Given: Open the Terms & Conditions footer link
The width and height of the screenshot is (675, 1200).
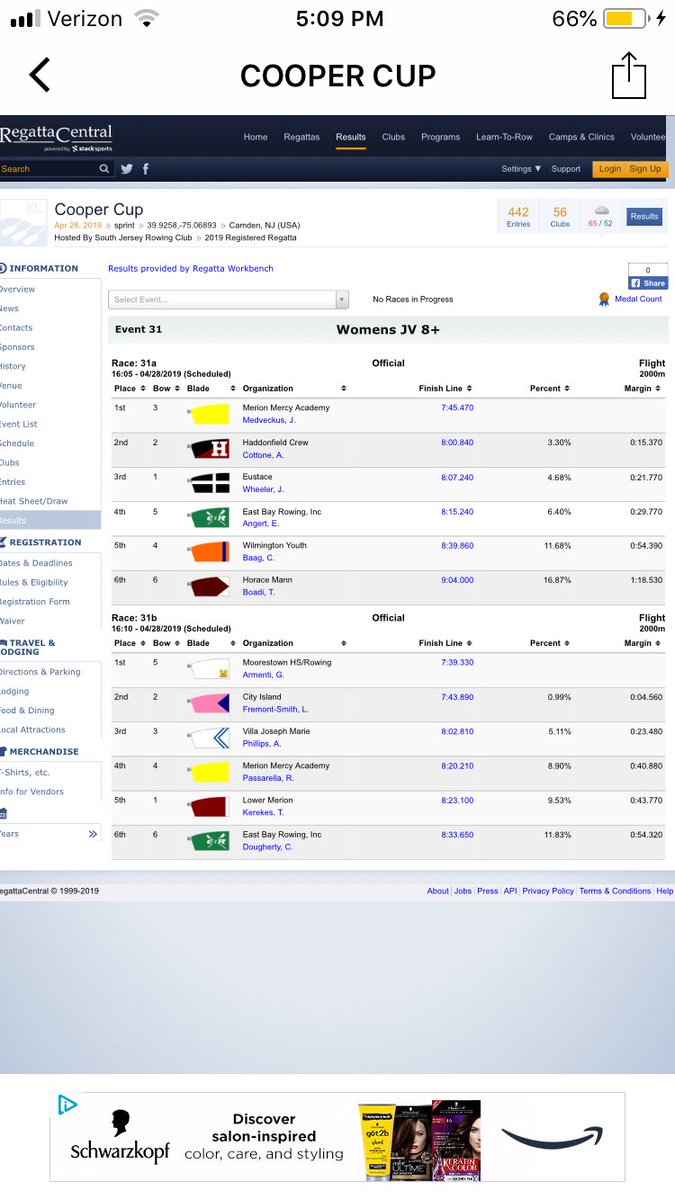Looking at the screenshot, I should point(615,891).
